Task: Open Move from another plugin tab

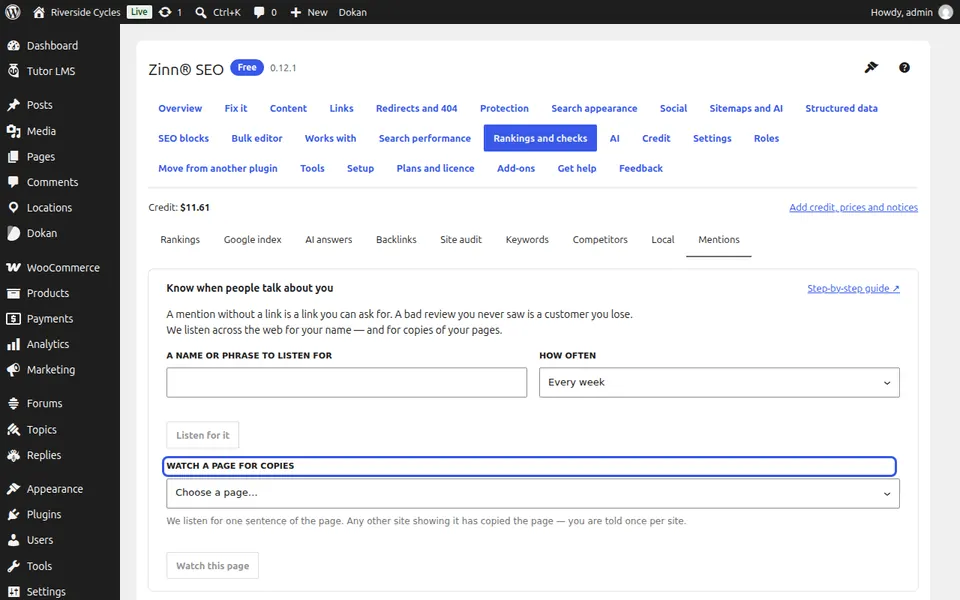Action: point(218,168)
